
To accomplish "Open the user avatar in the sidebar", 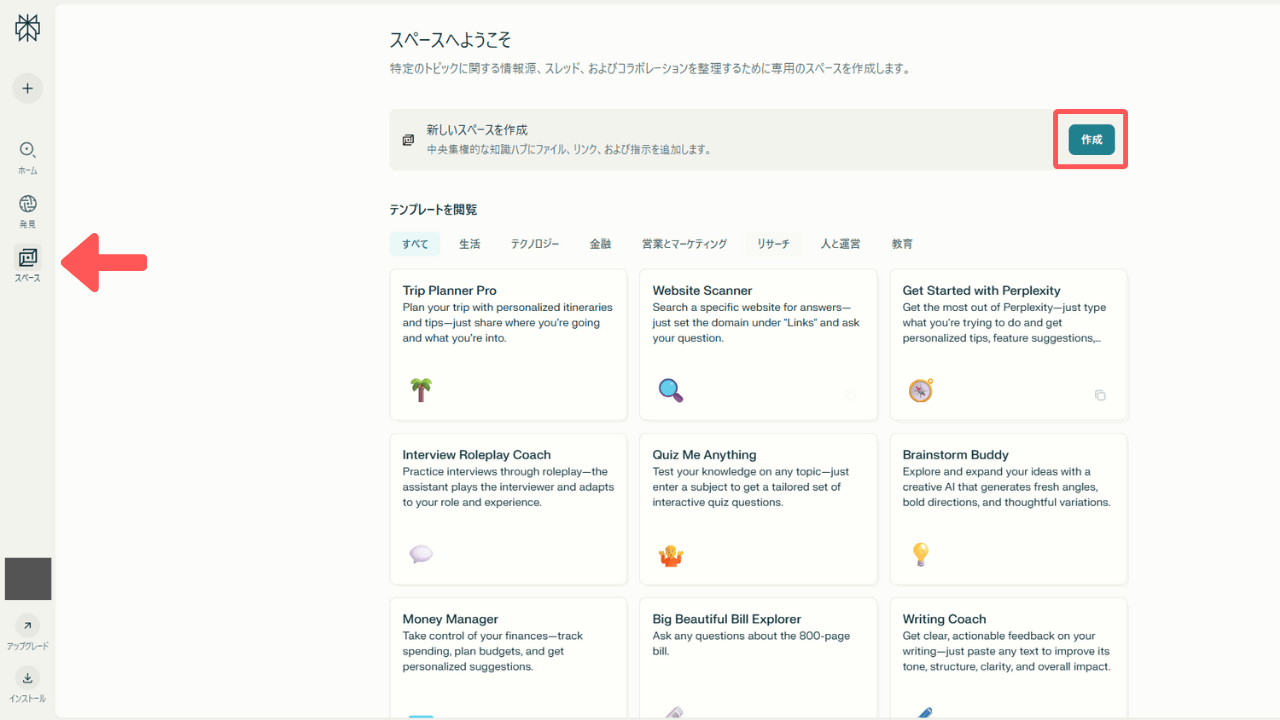I will [x=28, y=579].
